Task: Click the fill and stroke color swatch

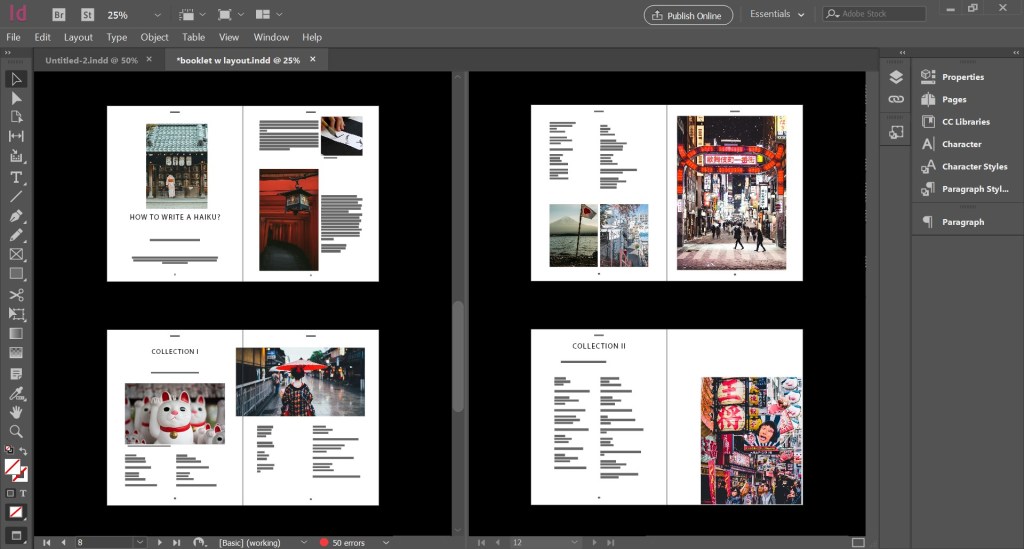Action: point(14,468)
